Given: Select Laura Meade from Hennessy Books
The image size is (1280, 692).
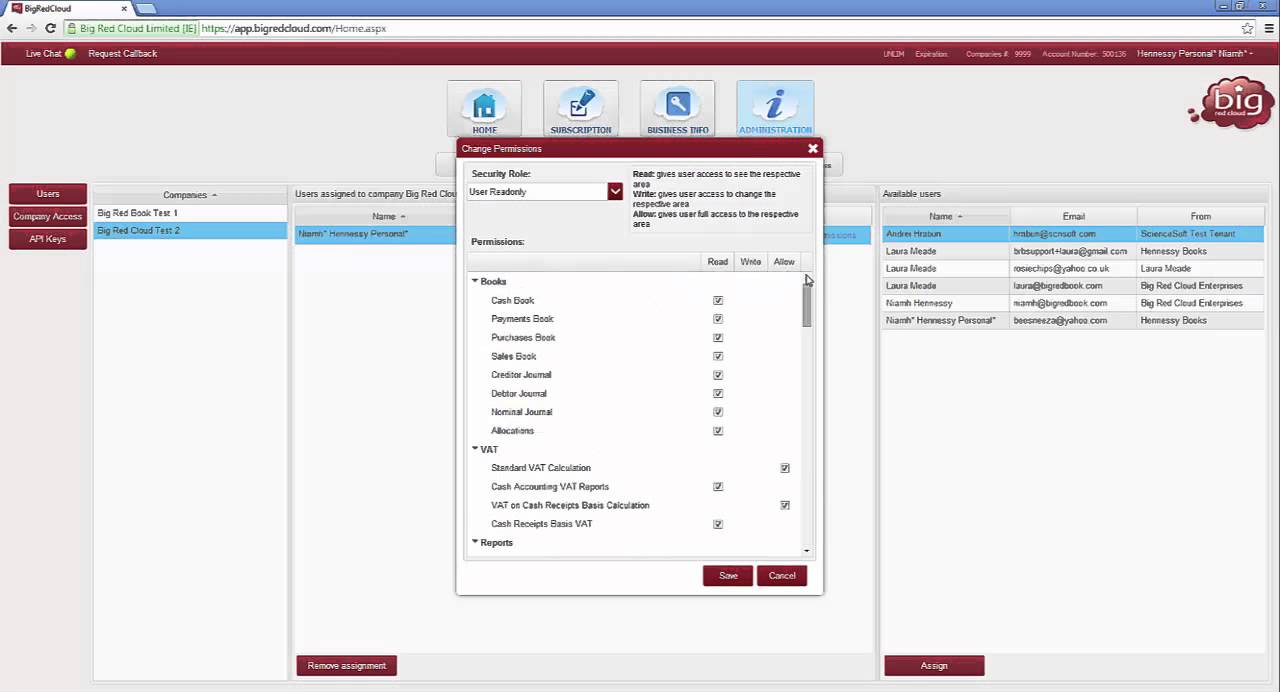Looking at the screenshot, I should (1073, 251).
